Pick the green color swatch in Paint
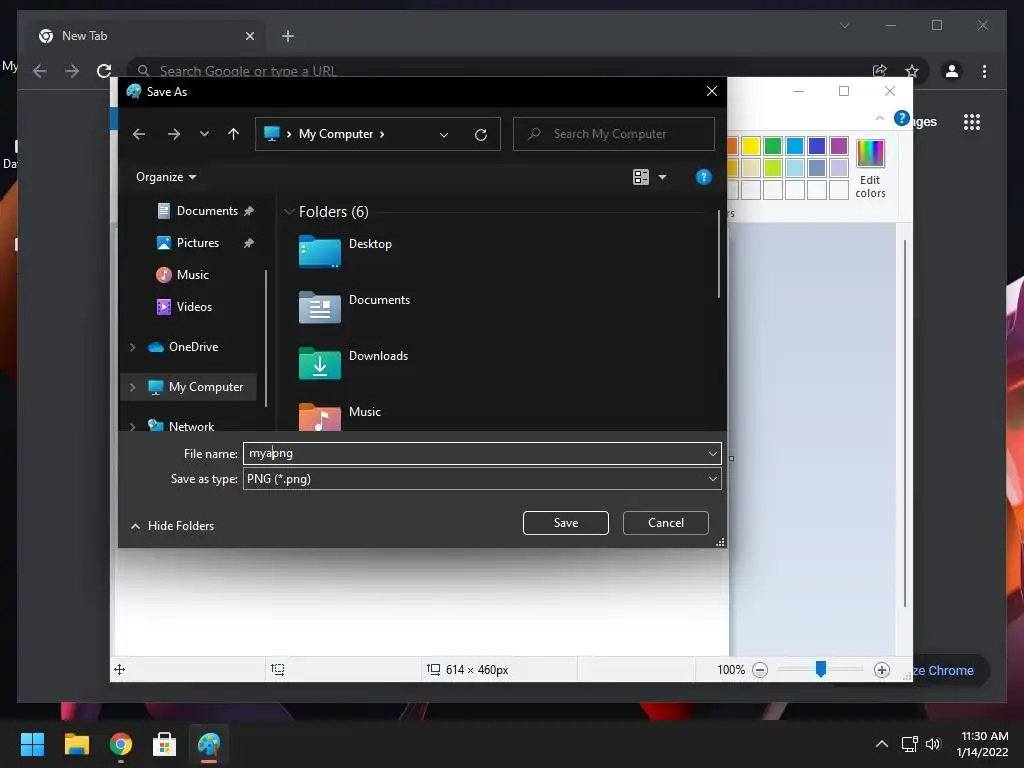The width and height of the screenshot is (1024, 768). pos(773,146)
